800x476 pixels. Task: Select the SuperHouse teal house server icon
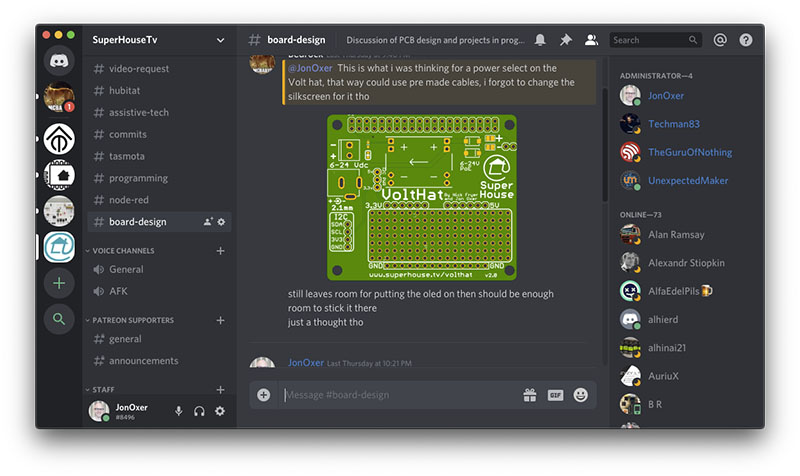coord(59,247)
